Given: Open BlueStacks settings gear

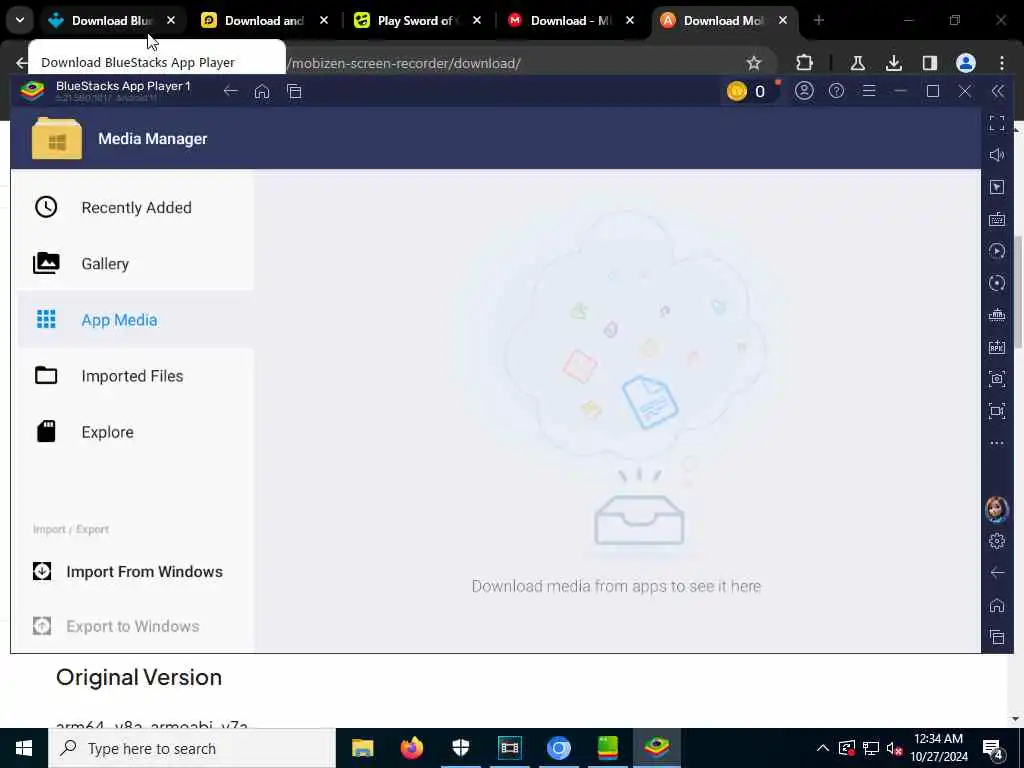Looking at the screenshot, I should point(997,541).
